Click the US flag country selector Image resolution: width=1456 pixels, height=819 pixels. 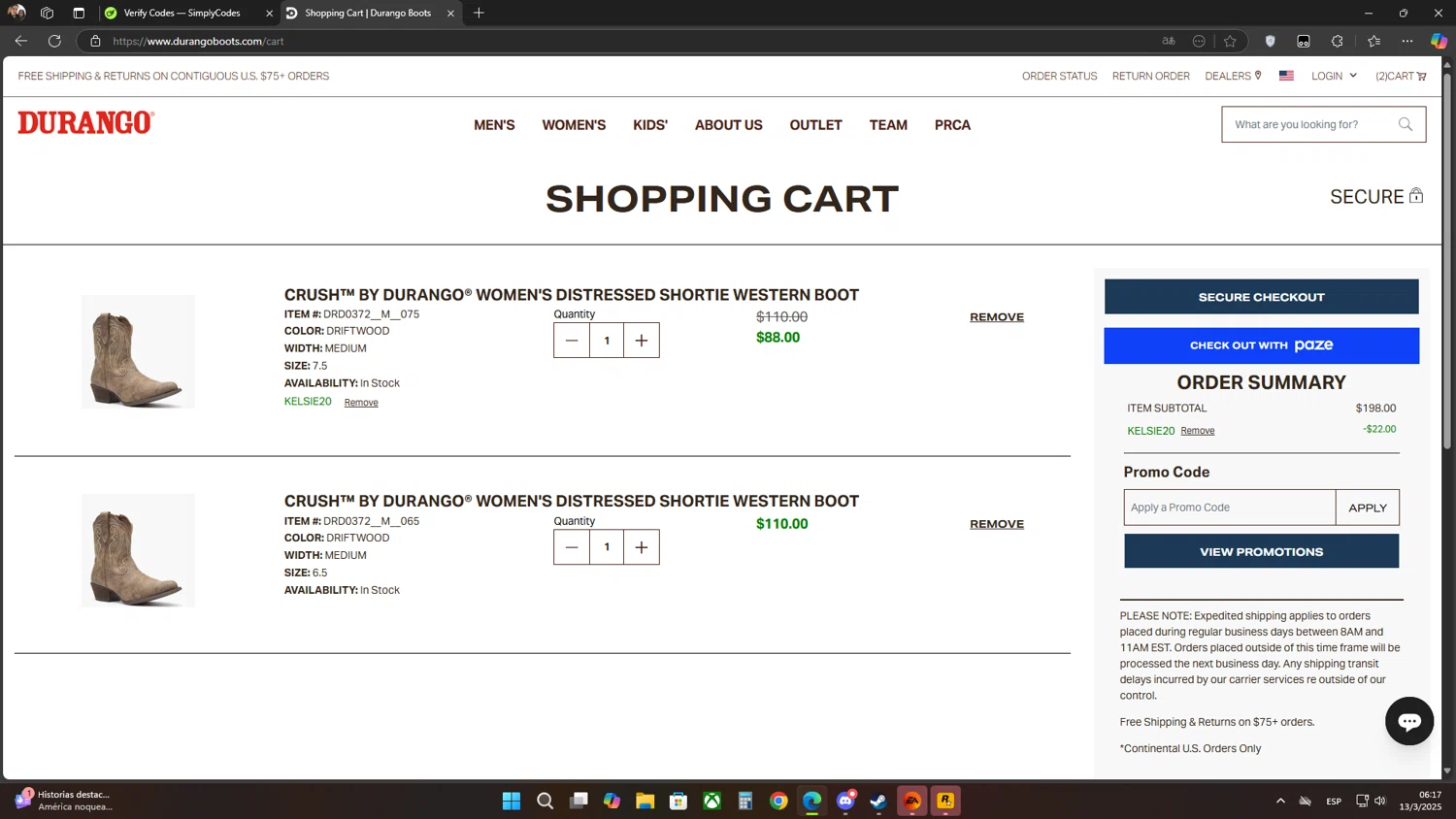(1286, 76)
